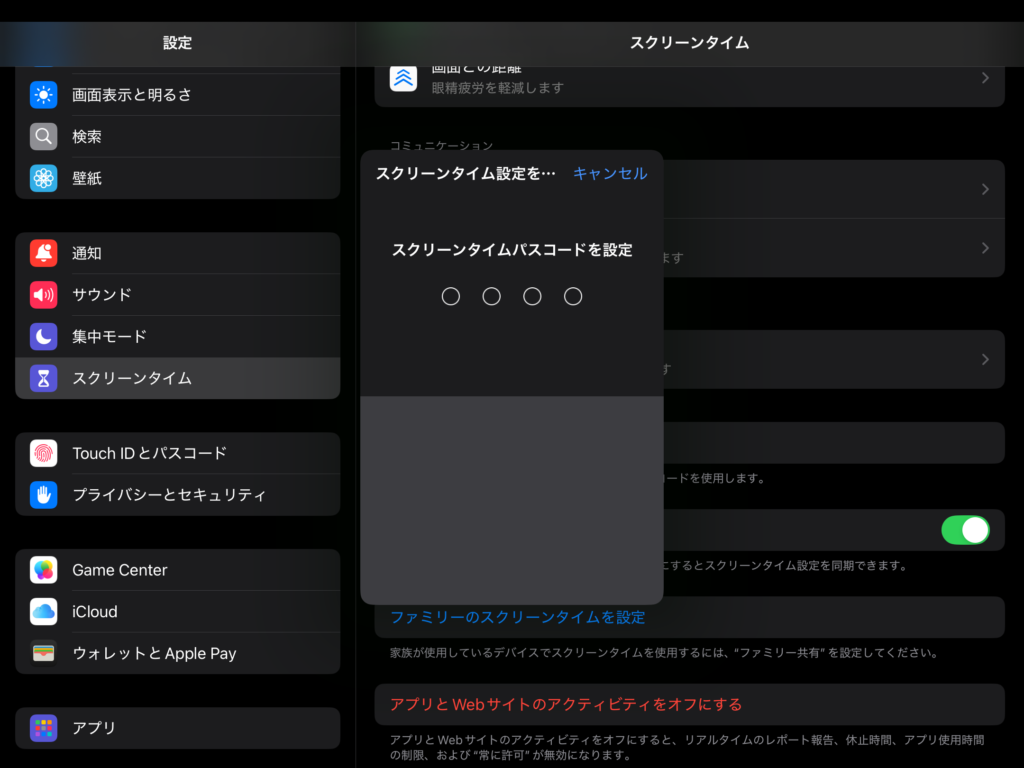The width and height of the screenshot is (1024, 768).
Task: Tap the iCloud cloud icon
Action: pyautogui.click(x=43, y=612)
